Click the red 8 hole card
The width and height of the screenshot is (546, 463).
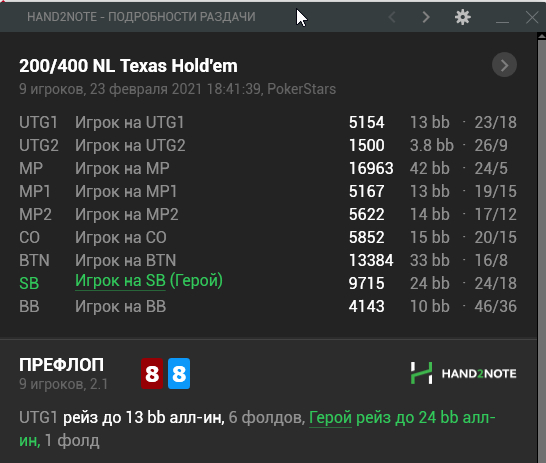152,374
